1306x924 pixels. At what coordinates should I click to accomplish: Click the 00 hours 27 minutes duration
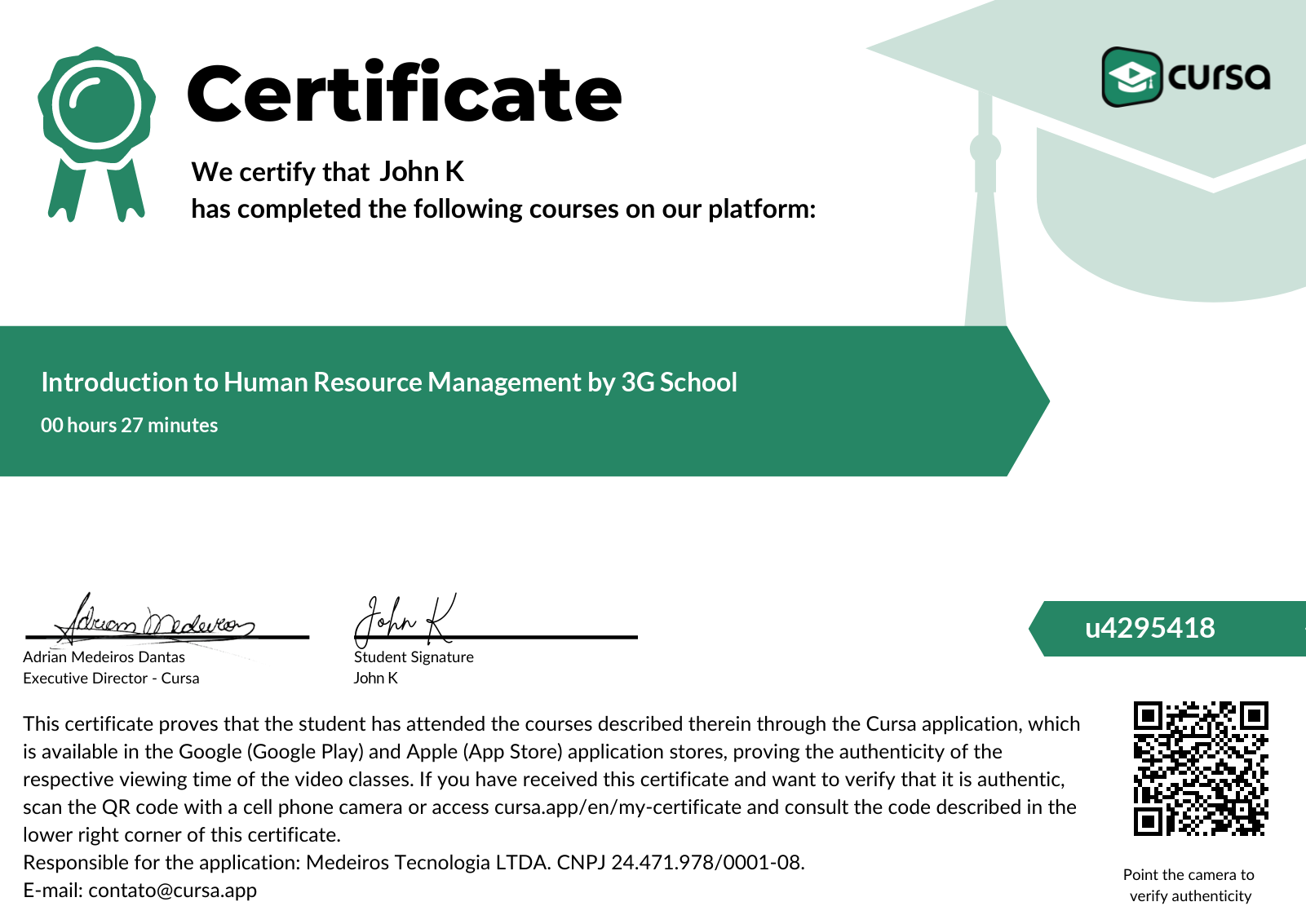(x=130, y=425)
